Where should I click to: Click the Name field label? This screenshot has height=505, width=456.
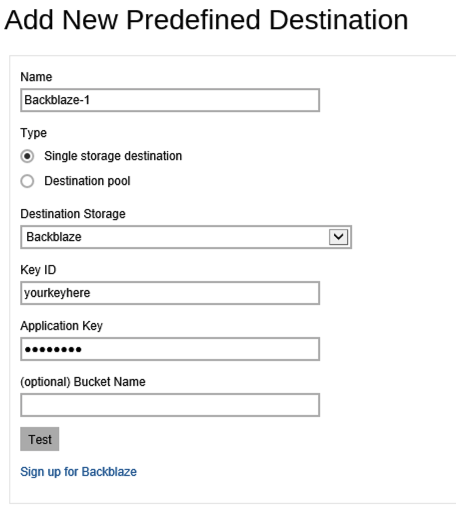coord(36,77)
